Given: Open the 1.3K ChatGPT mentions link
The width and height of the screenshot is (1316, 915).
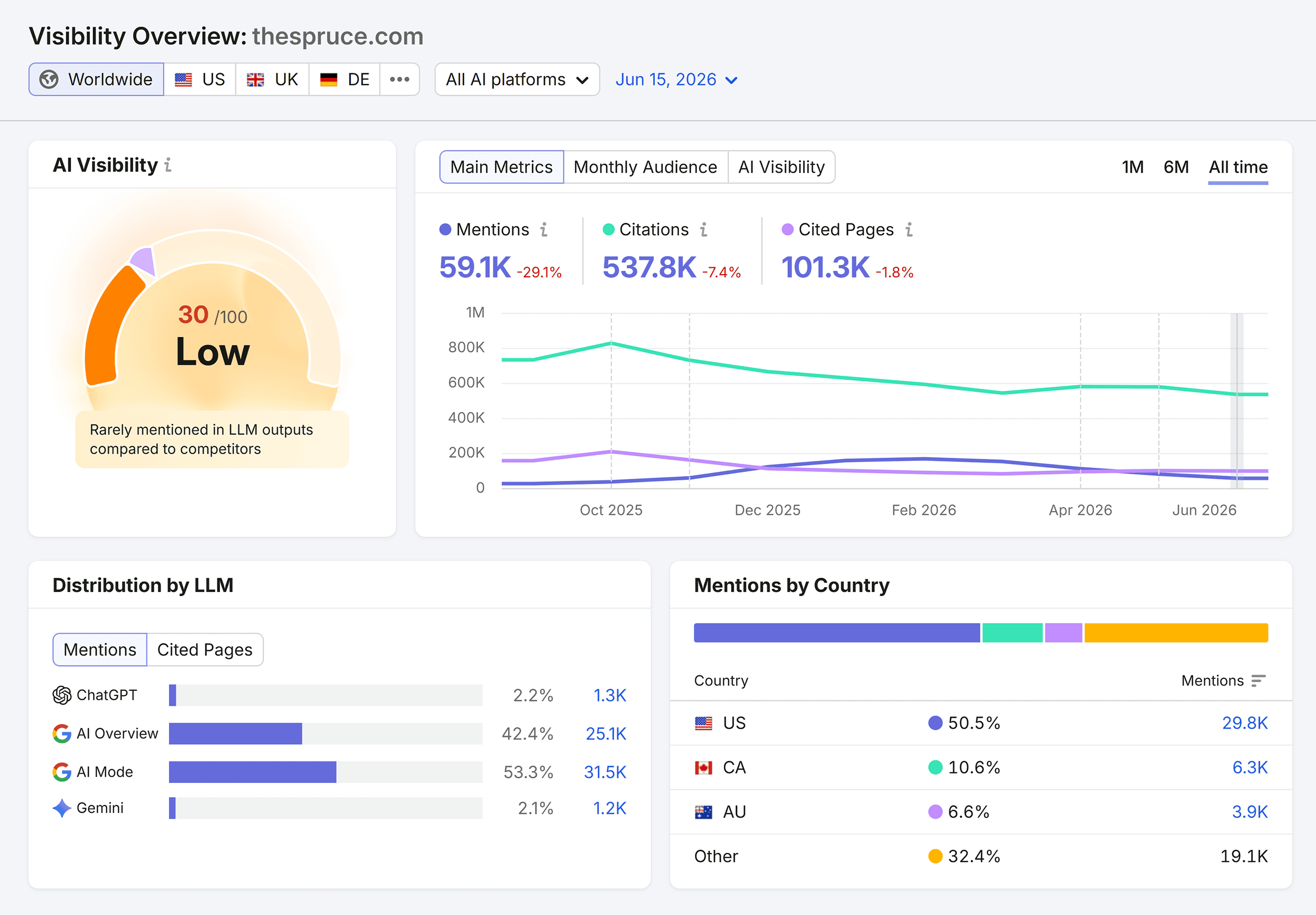Looking at the screenshot, I should (x=609, y=695).
